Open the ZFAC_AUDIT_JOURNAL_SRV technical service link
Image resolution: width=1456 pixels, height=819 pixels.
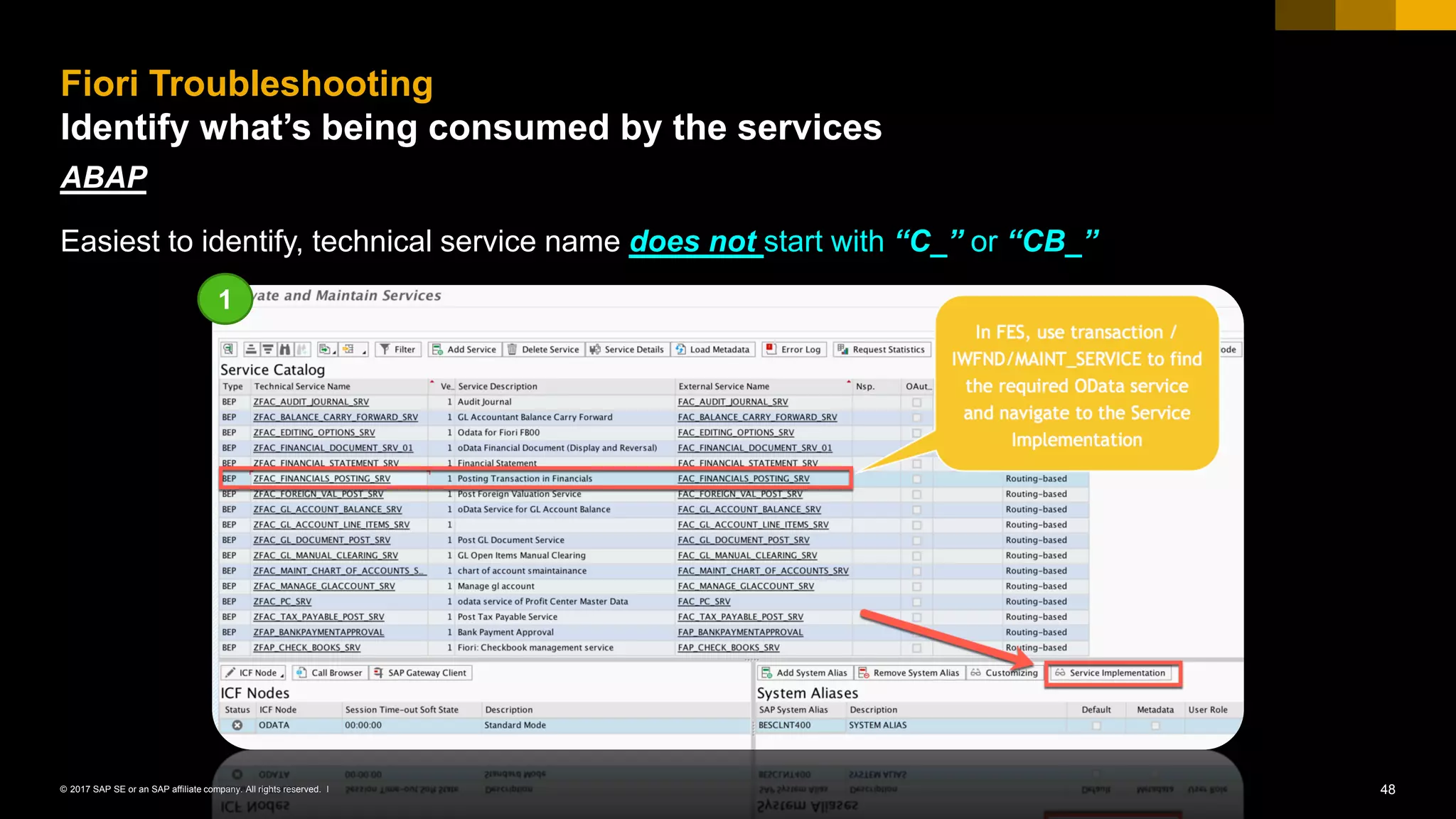tap(311, 402)
